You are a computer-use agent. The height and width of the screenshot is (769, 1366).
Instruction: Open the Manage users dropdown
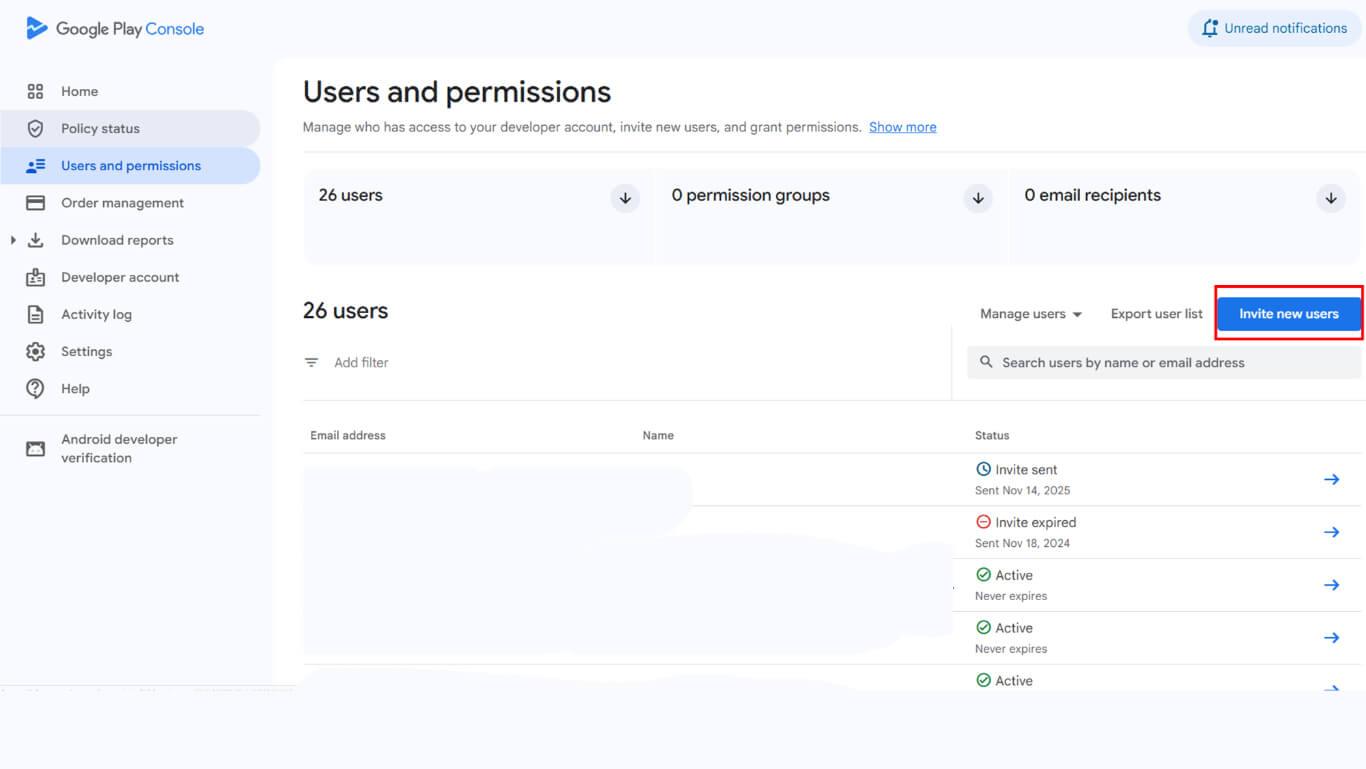pos(1031,314)
